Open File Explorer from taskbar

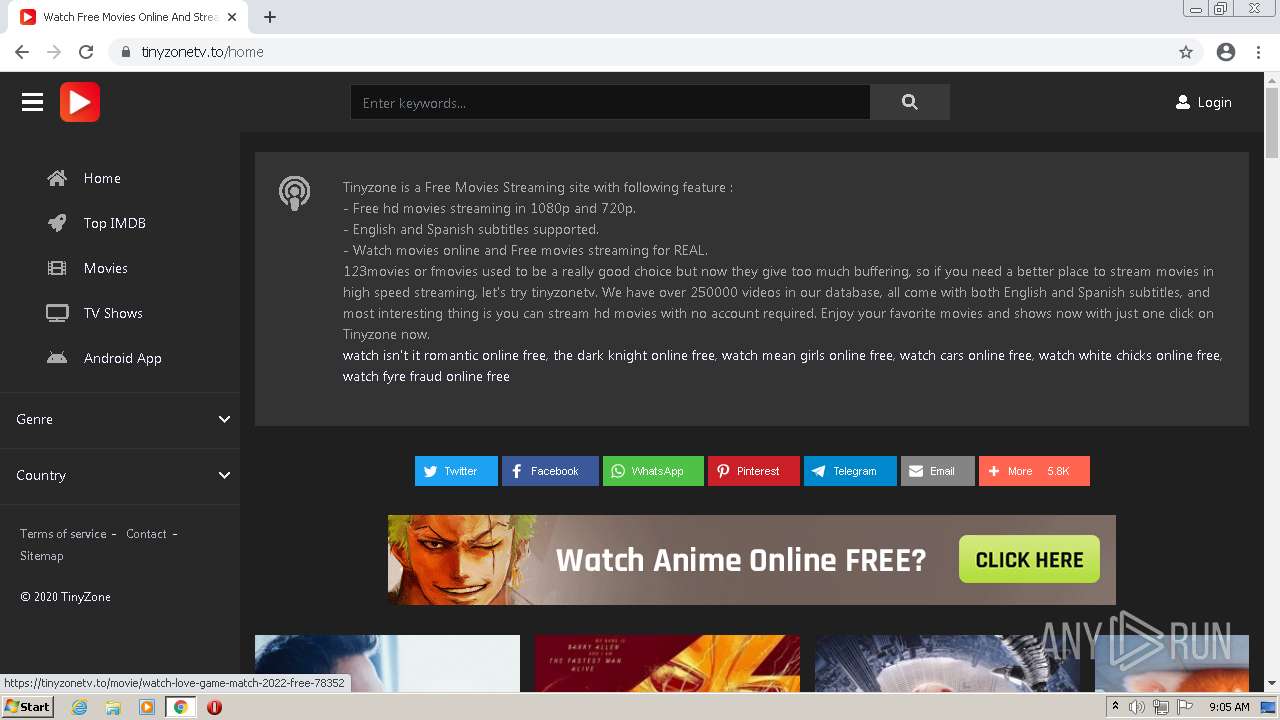(x=113, y=707)
